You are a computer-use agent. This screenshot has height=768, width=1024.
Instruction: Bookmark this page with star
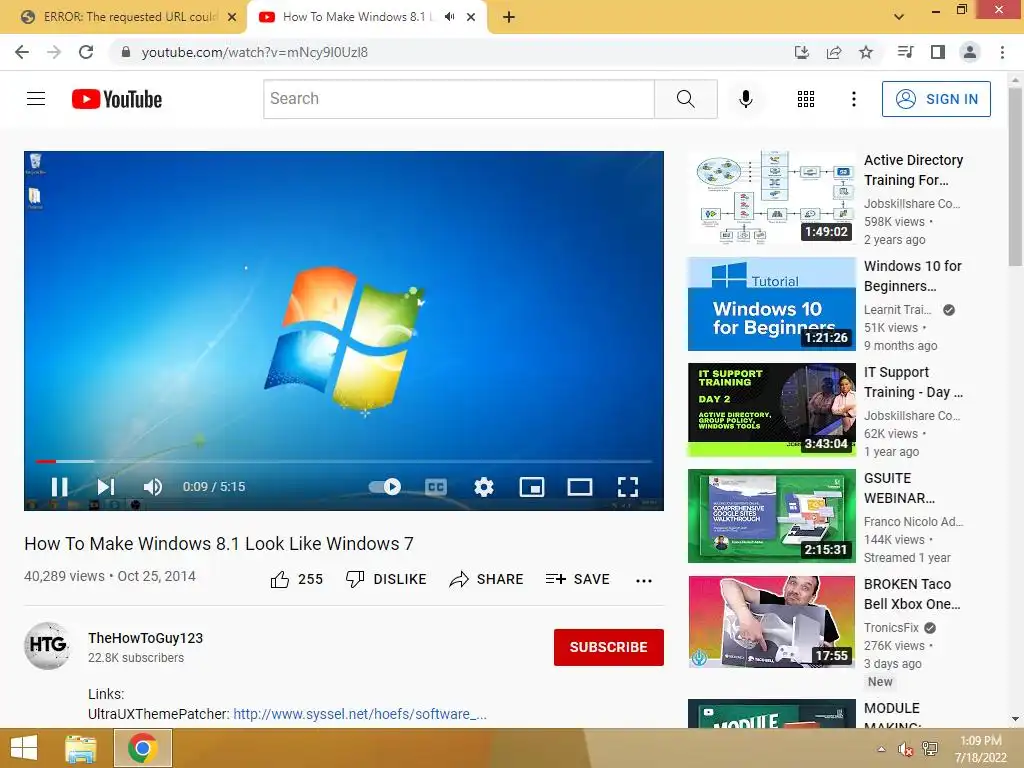866,52
